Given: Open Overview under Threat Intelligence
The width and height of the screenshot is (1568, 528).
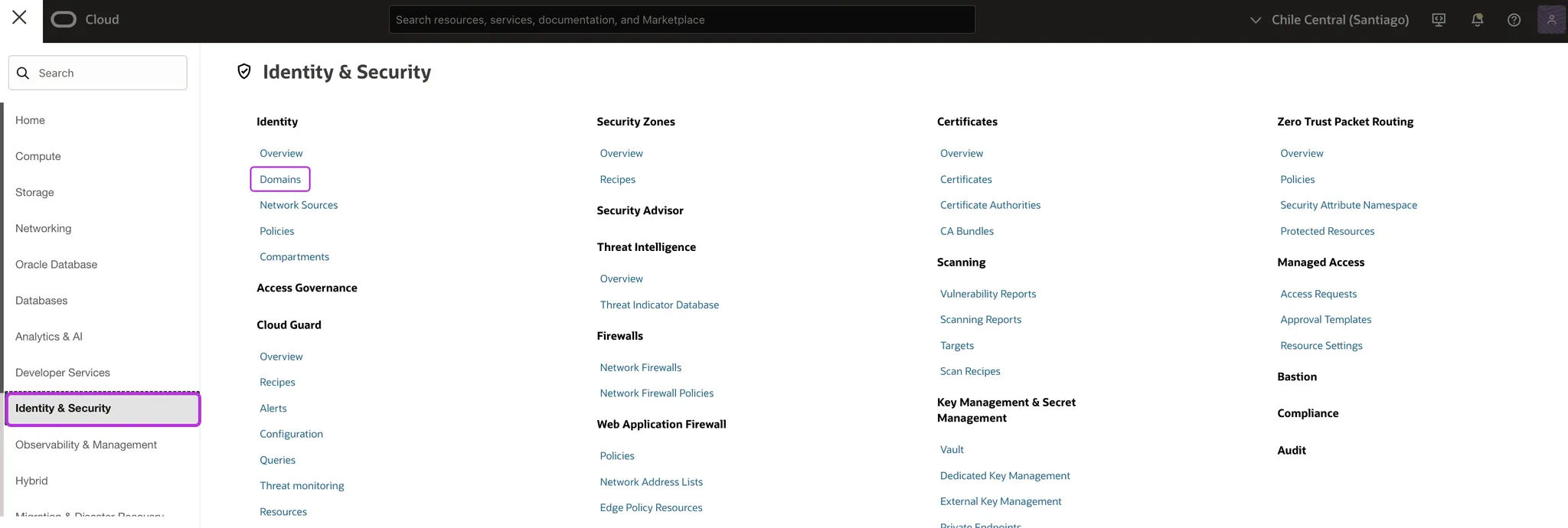Looking at the screenshot, I should pos(622,279).
